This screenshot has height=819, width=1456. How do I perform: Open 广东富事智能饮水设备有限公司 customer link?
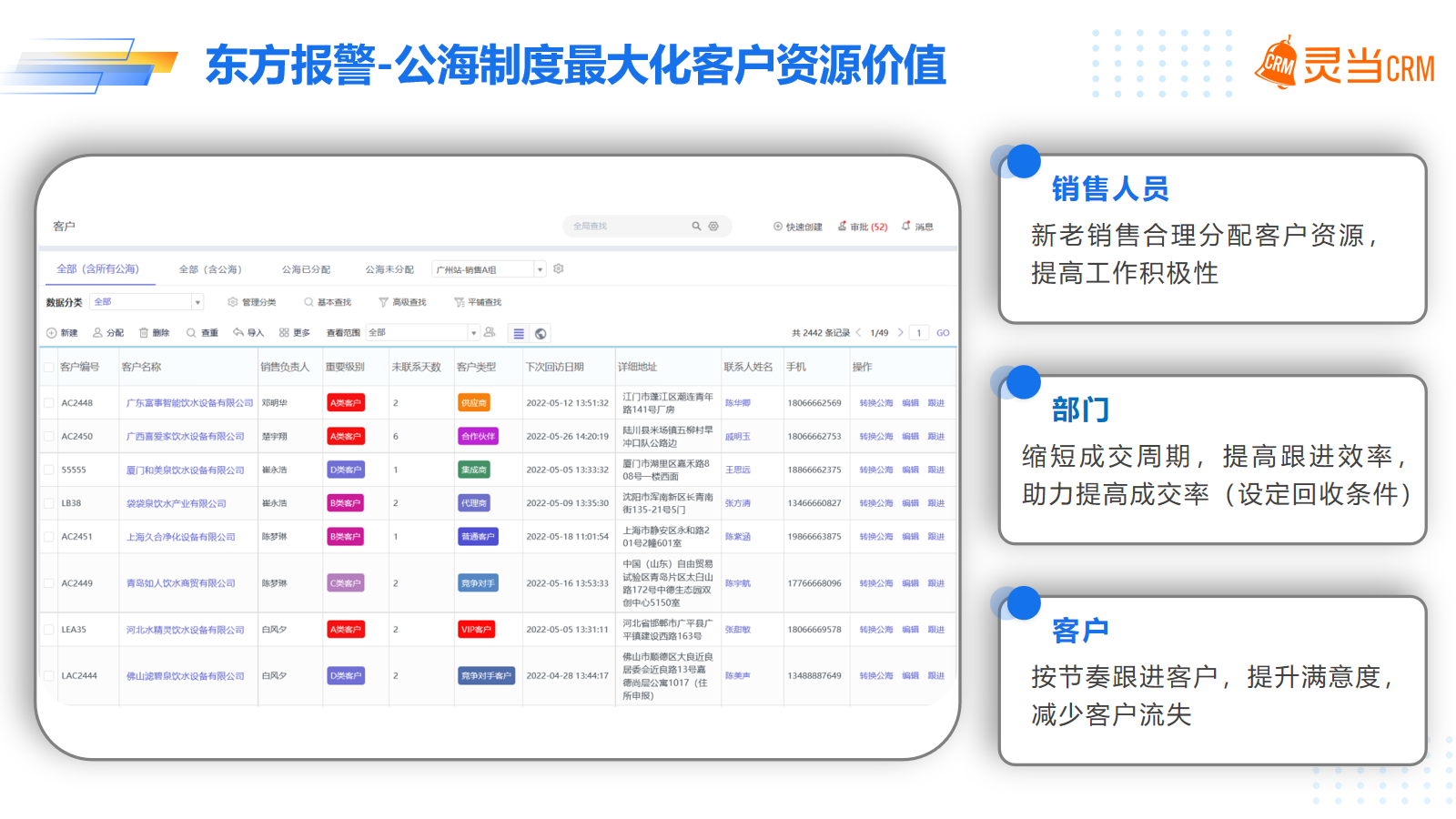(x=189, y=403)
